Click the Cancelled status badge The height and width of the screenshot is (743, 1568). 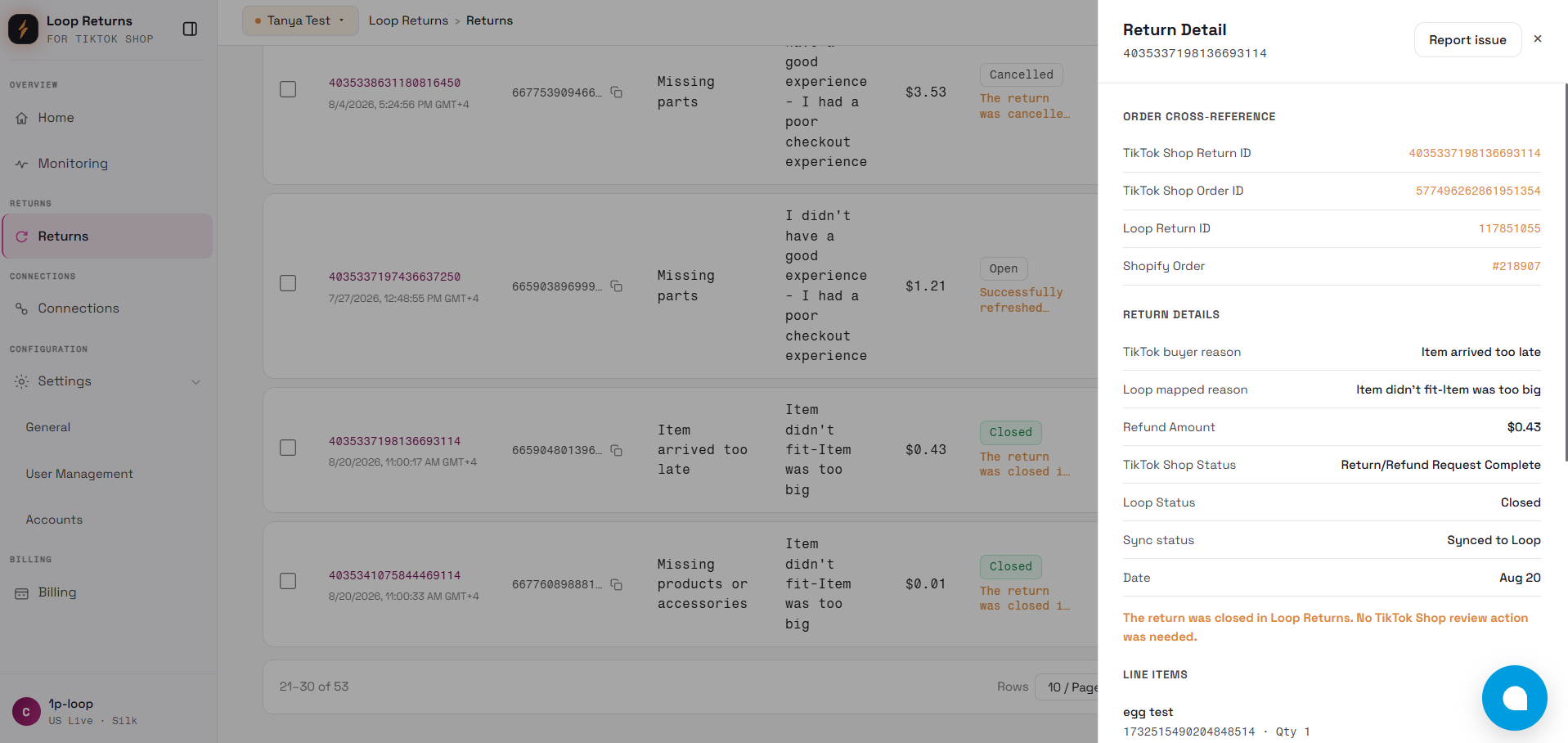click(x=1021, y=74)
